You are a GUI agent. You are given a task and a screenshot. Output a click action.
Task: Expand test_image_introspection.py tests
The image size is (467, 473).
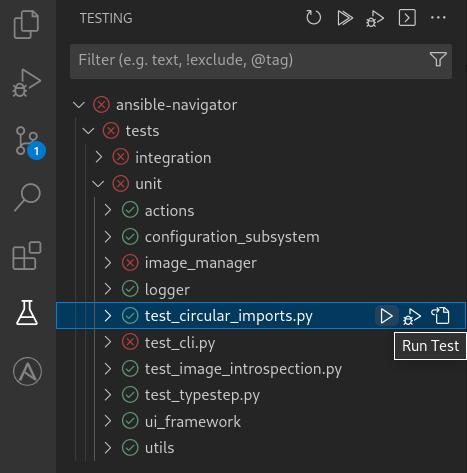point(108,369)
